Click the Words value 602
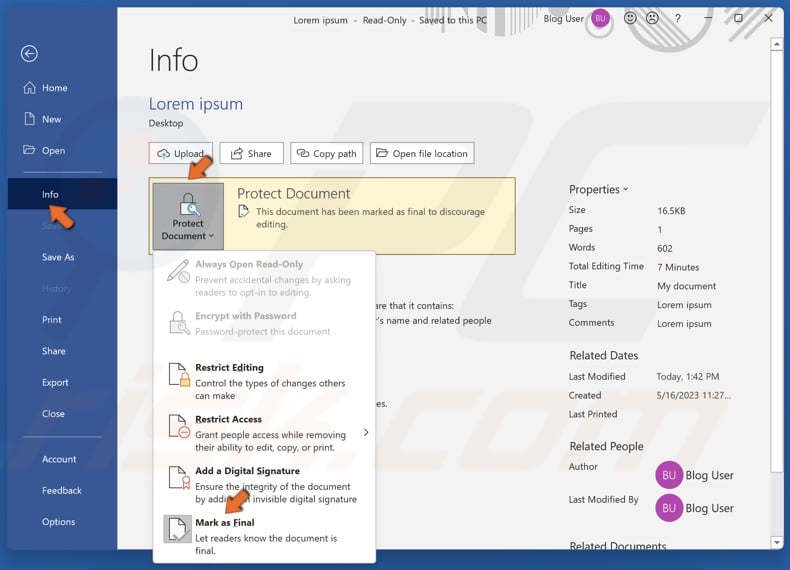 [665, 248]
